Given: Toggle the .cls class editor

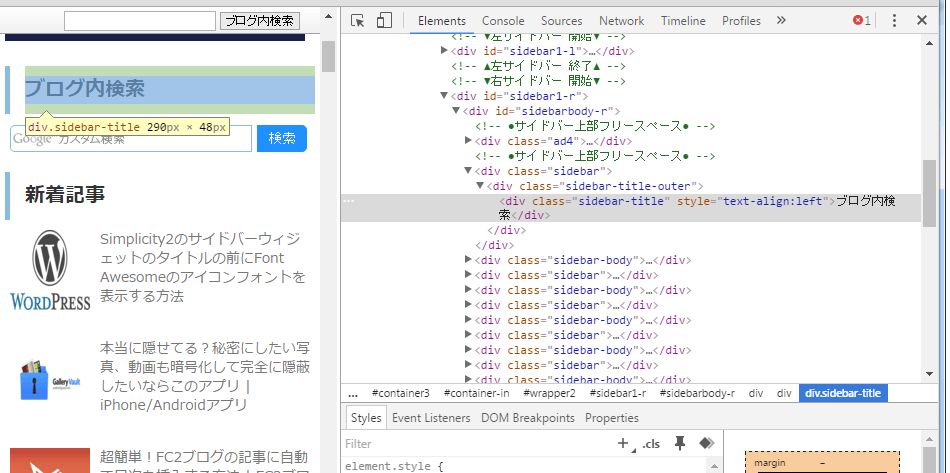Looking at the screenshot, I should click(x=652, y=444).
